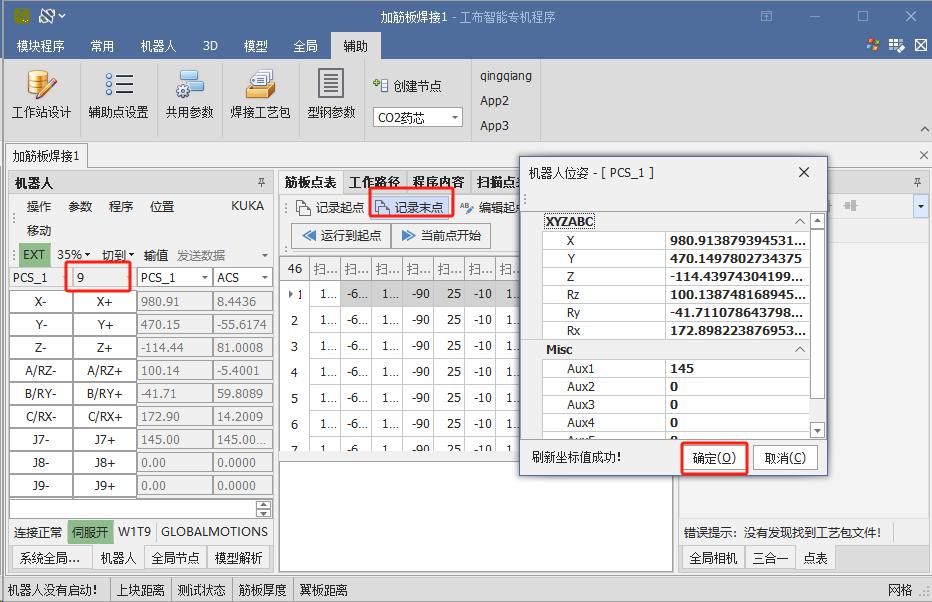
Task: Toggle the 伺服开 servo on indicator
Action: pos(90,532)
